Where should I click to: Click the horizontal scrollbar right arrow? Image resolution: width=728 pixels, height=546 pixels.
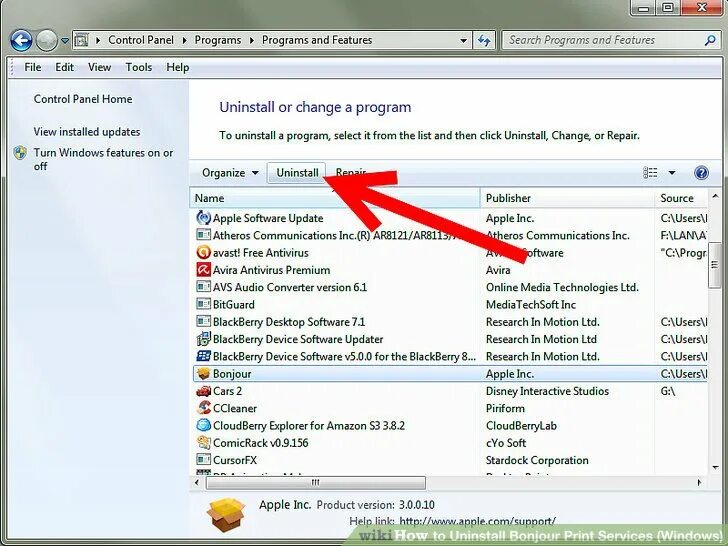point(699,483)
